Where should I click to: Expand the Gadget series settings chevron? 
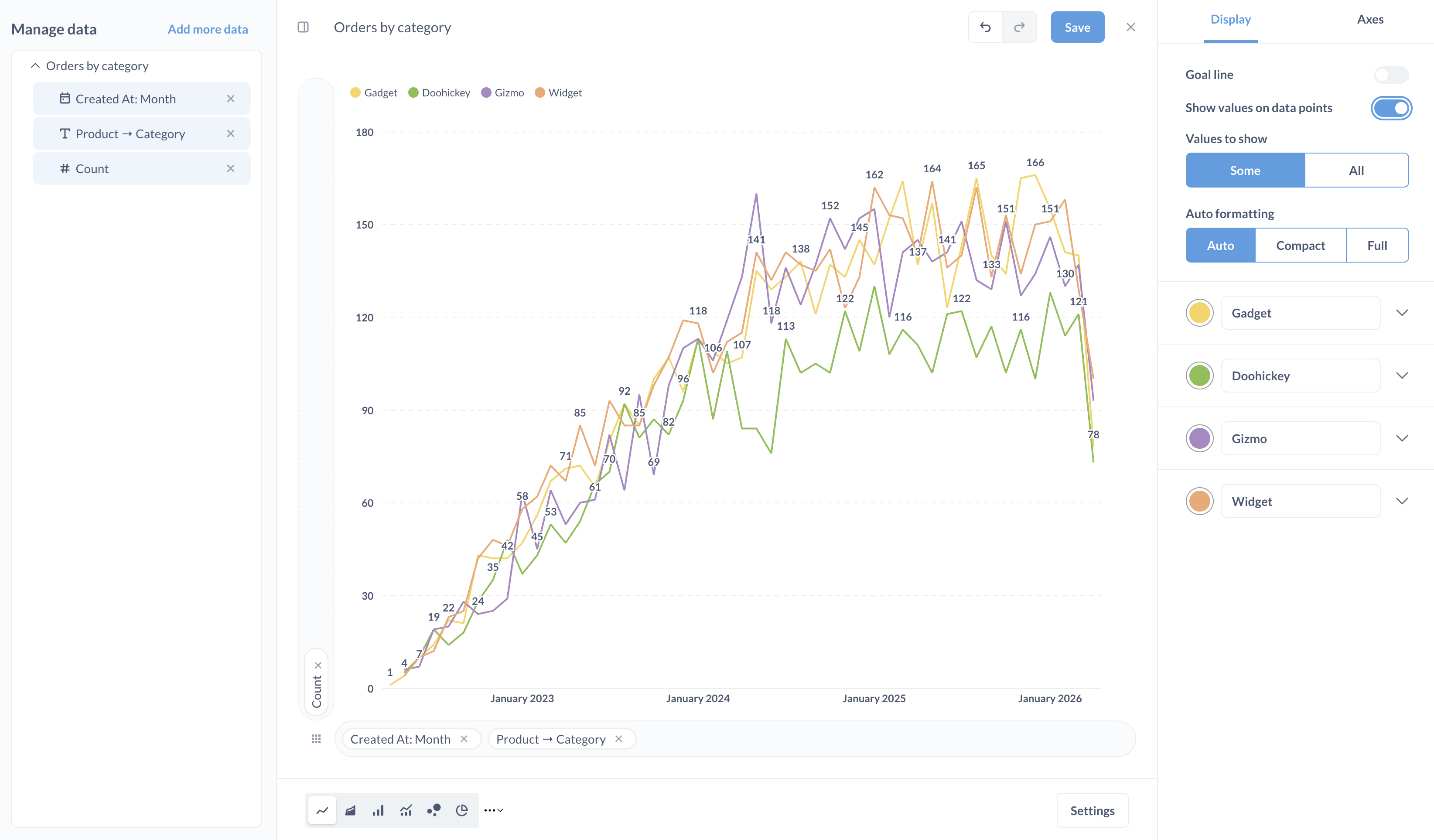point(1402,313)
